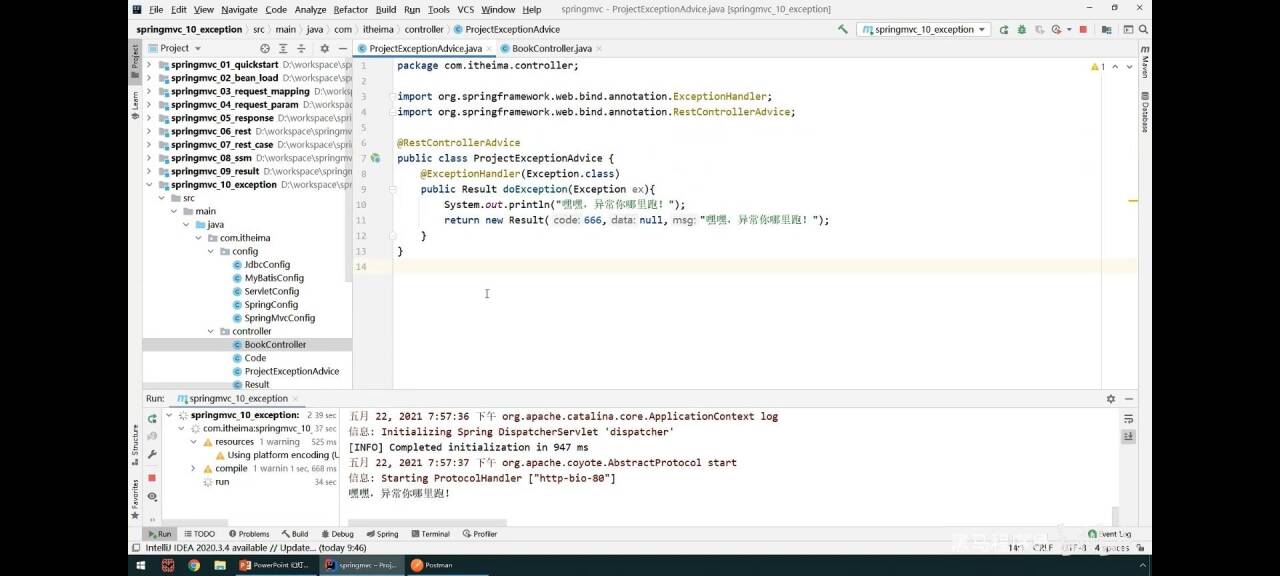Open the Project panel settings gear
Image resolution: width=1280 pixels, height=576 pixels.
point(324,48)
